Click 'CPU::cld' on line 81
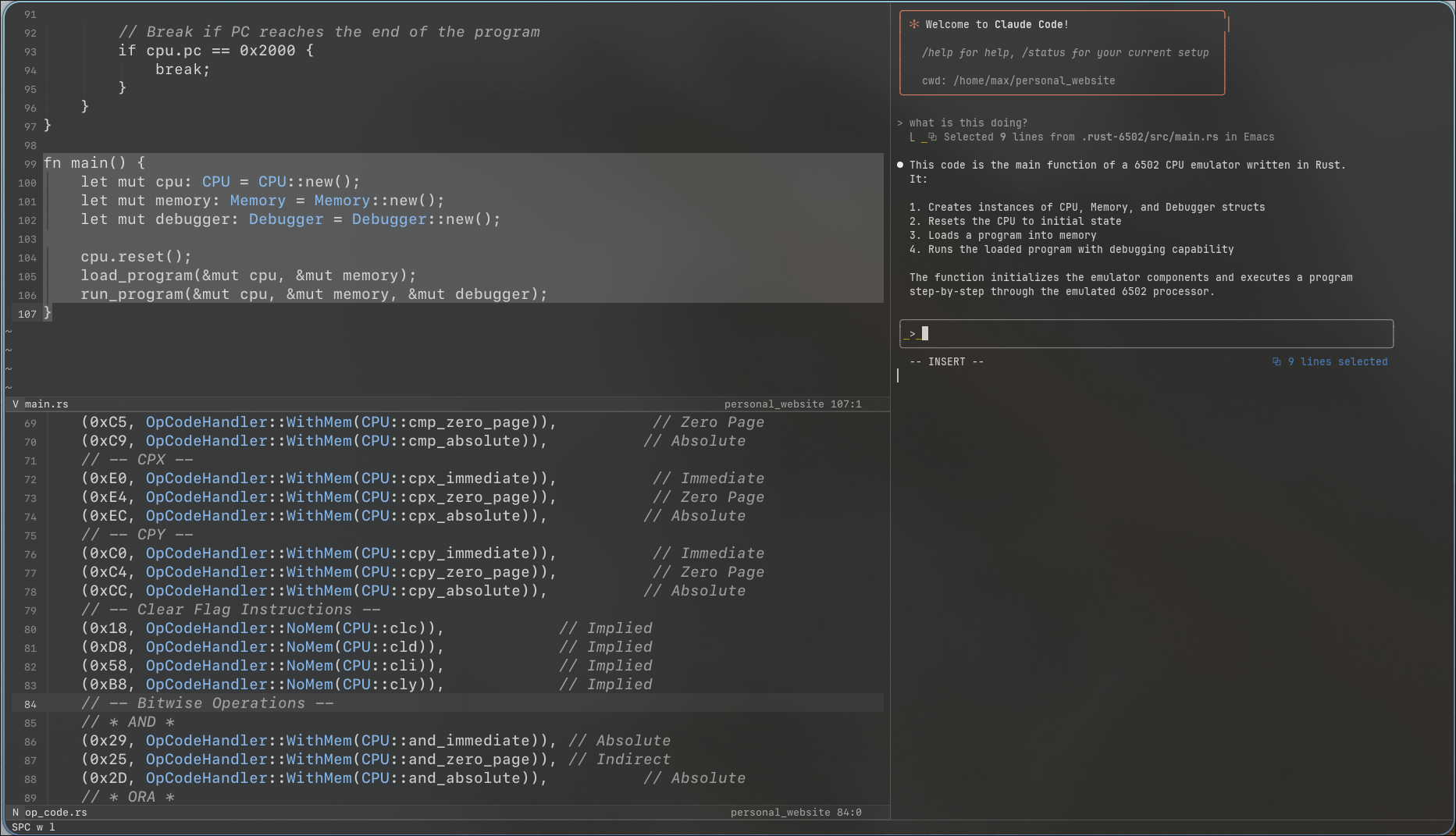This screenshot has width=1456, height=836. (x=380, y=646)
